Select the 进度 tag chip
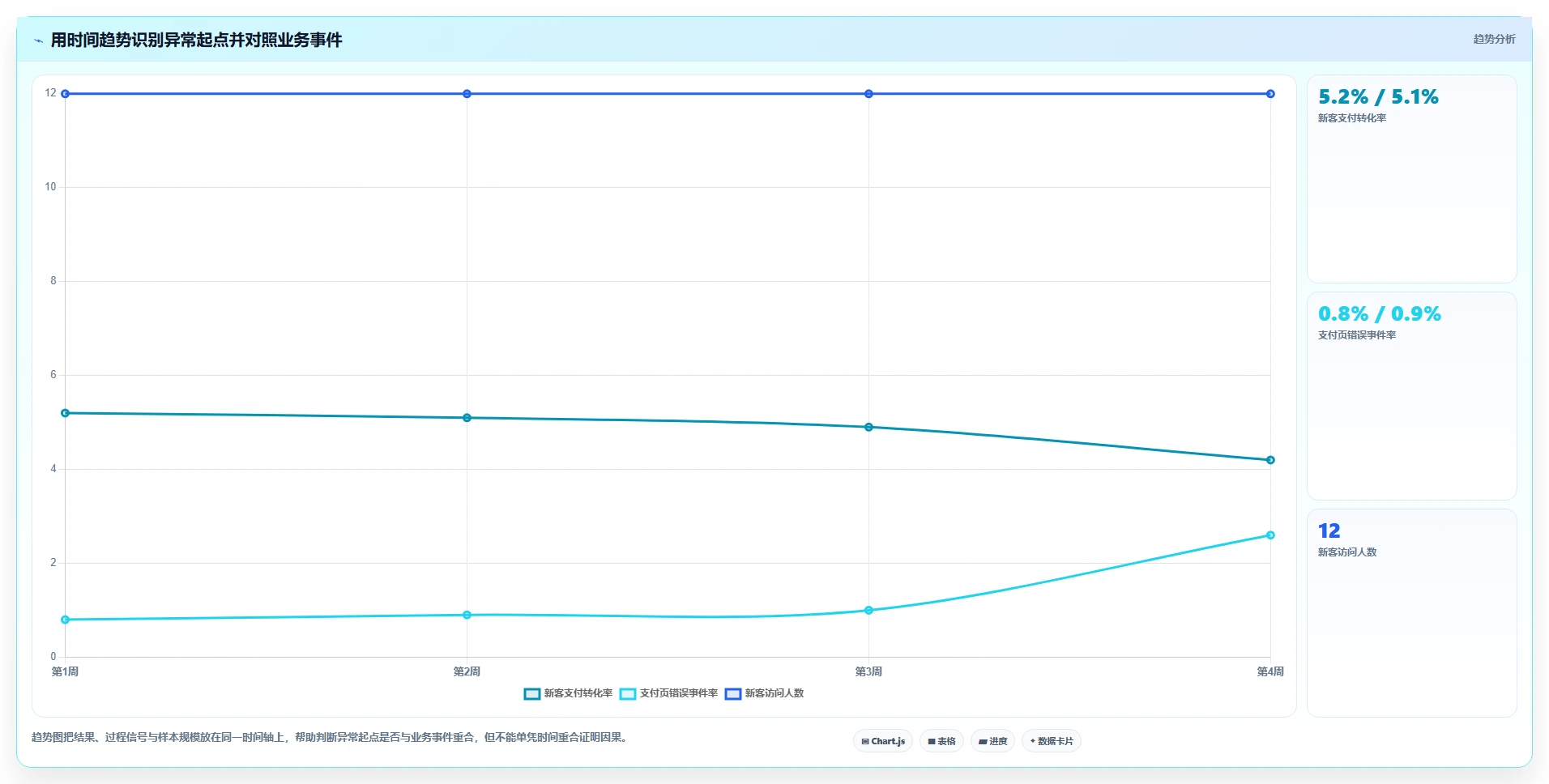 pos(992,741)
